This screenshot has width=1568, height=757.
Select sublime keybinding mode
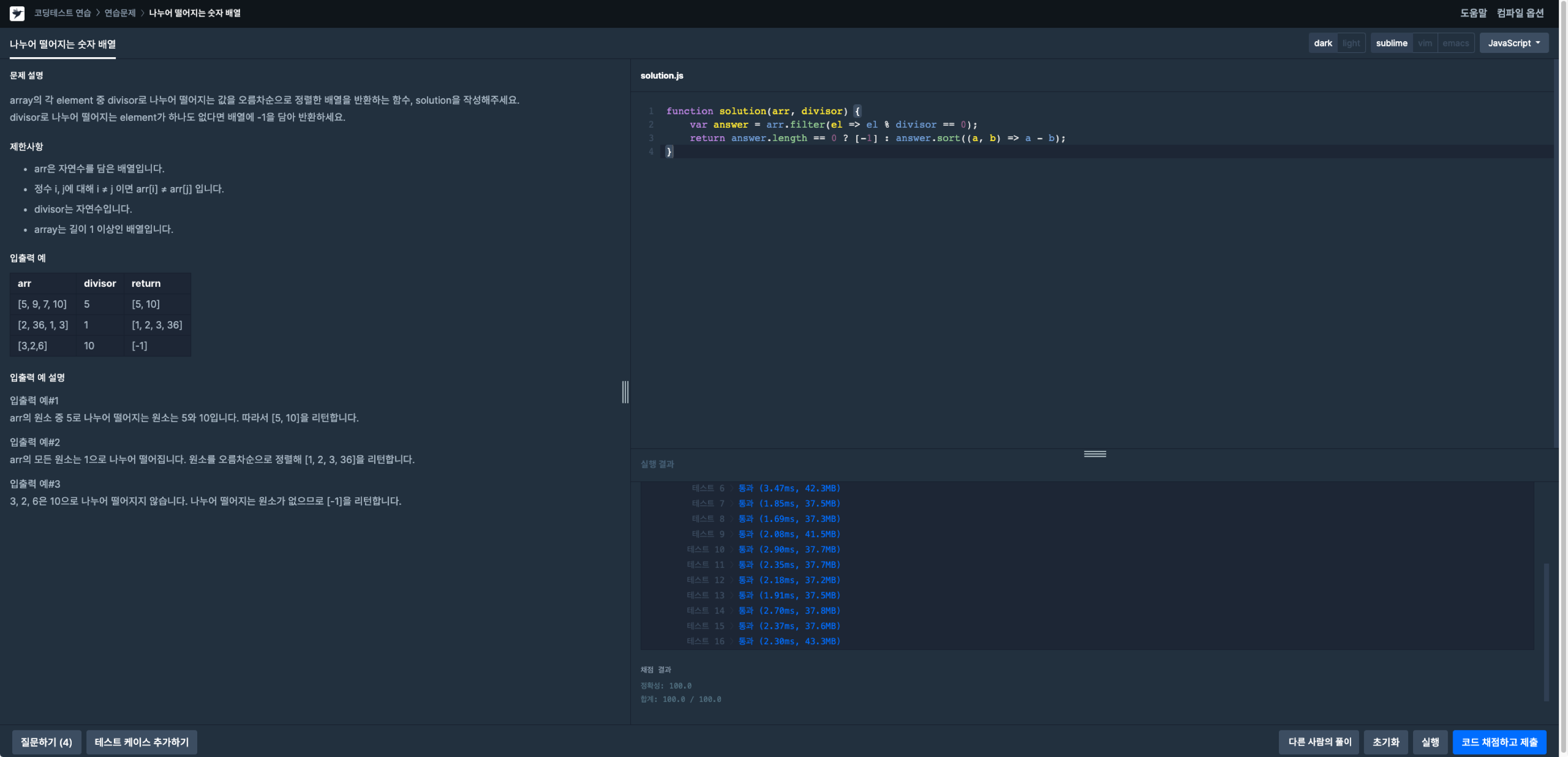tap(1392, 43)
